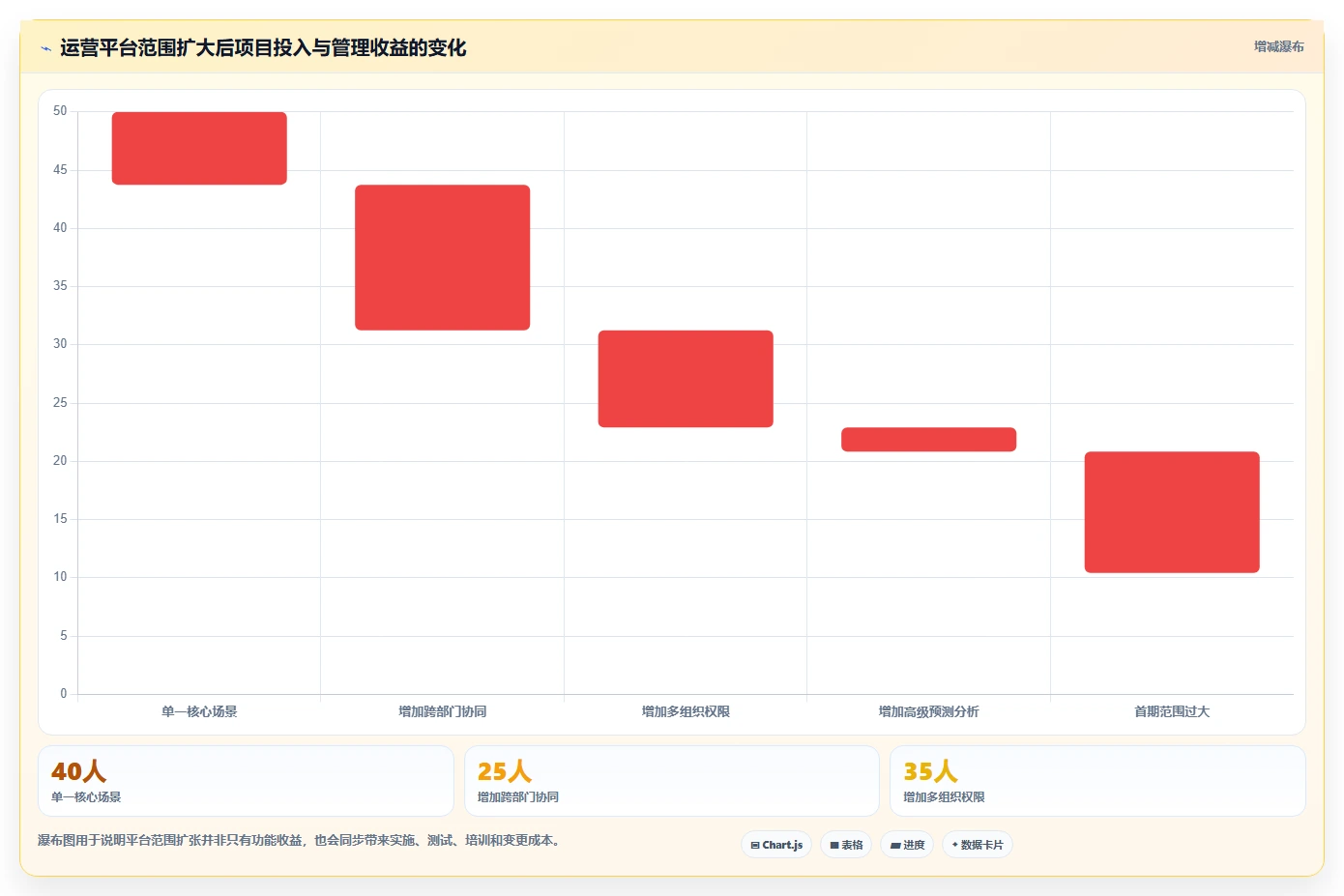Click x-axis label 单一核心场景
Viewport: 1344px width, 896px height.
click(199, 711)
